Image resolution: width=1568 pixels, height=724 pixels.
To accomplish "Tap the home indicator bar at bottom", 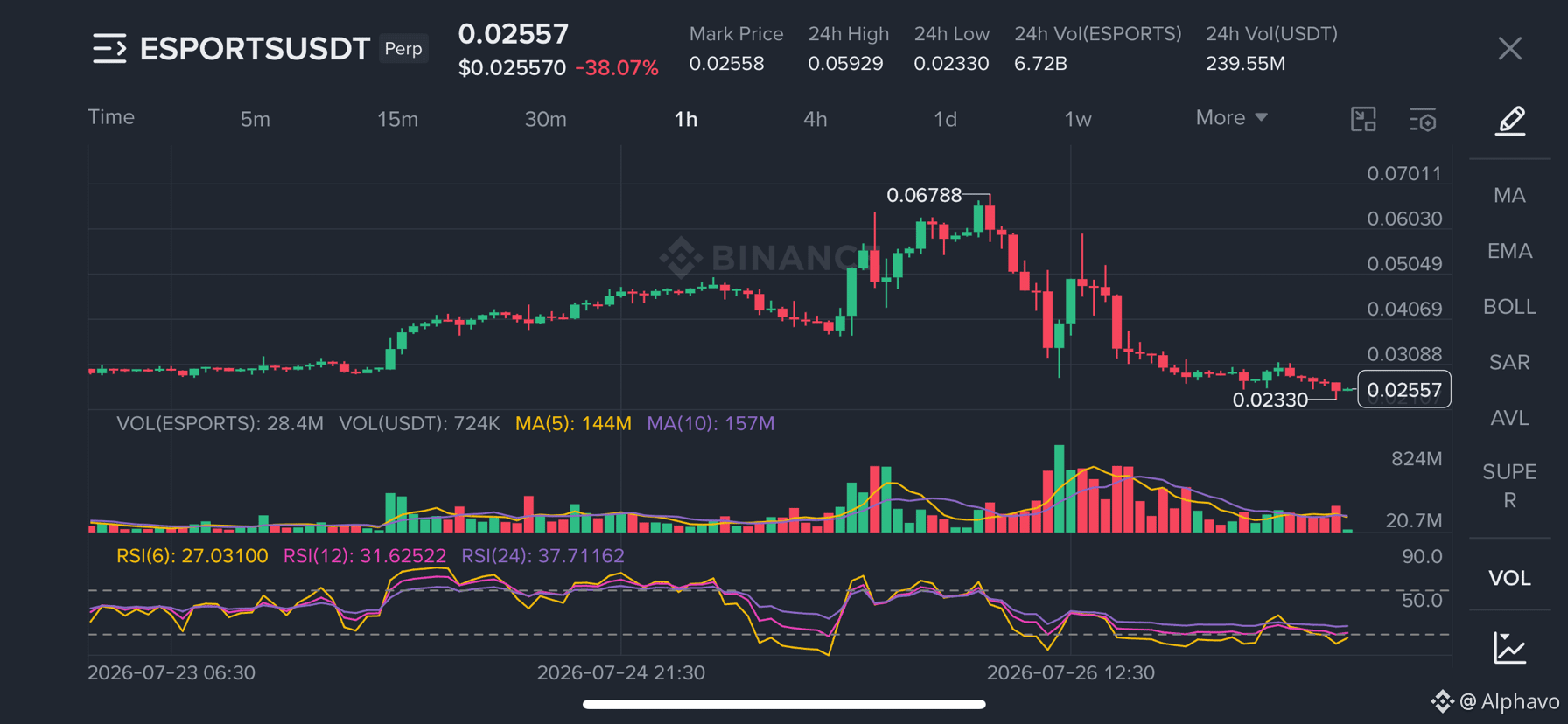I will click(784, 704).
